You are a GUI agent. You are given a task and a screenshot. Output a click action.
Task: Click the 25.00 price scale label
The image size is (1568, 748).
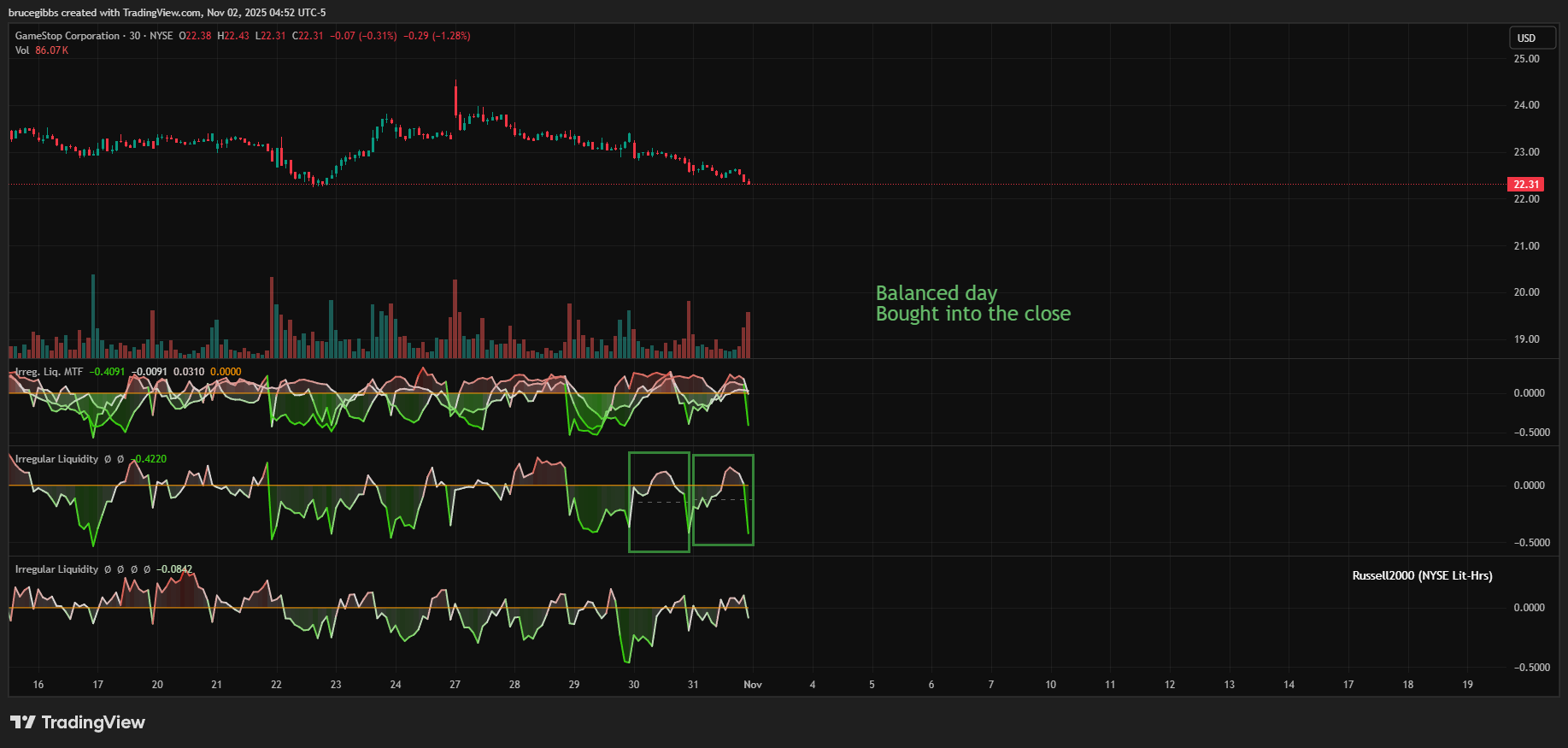point(1526,59)
